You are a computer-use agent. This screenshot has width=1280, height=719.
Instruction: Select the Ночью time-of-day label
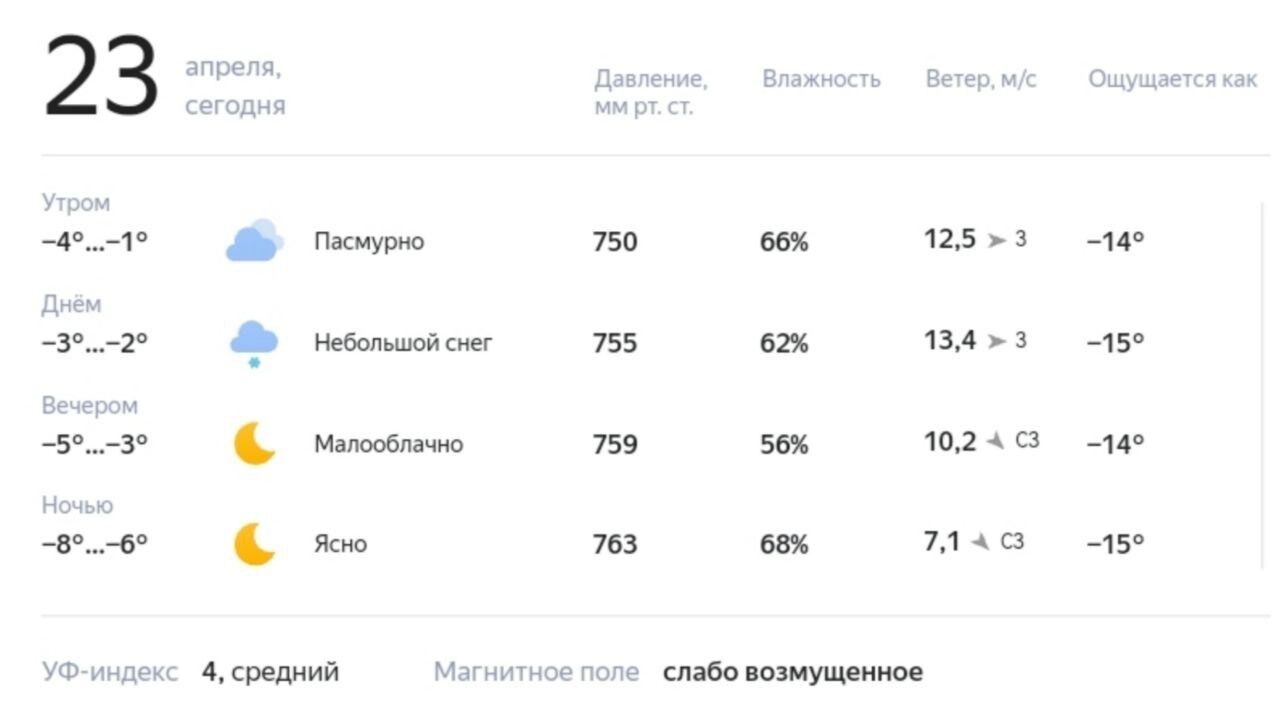pos(77,505)
